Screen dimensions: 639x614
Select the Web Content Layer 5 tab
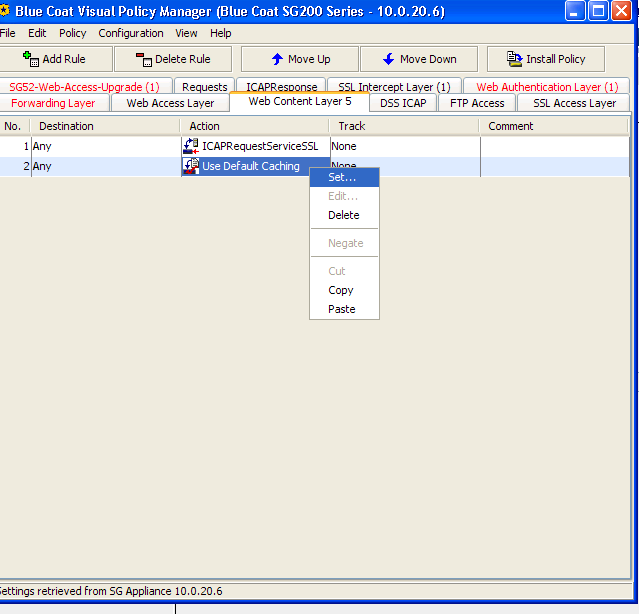pyautogui.click(x=300, y=101)
